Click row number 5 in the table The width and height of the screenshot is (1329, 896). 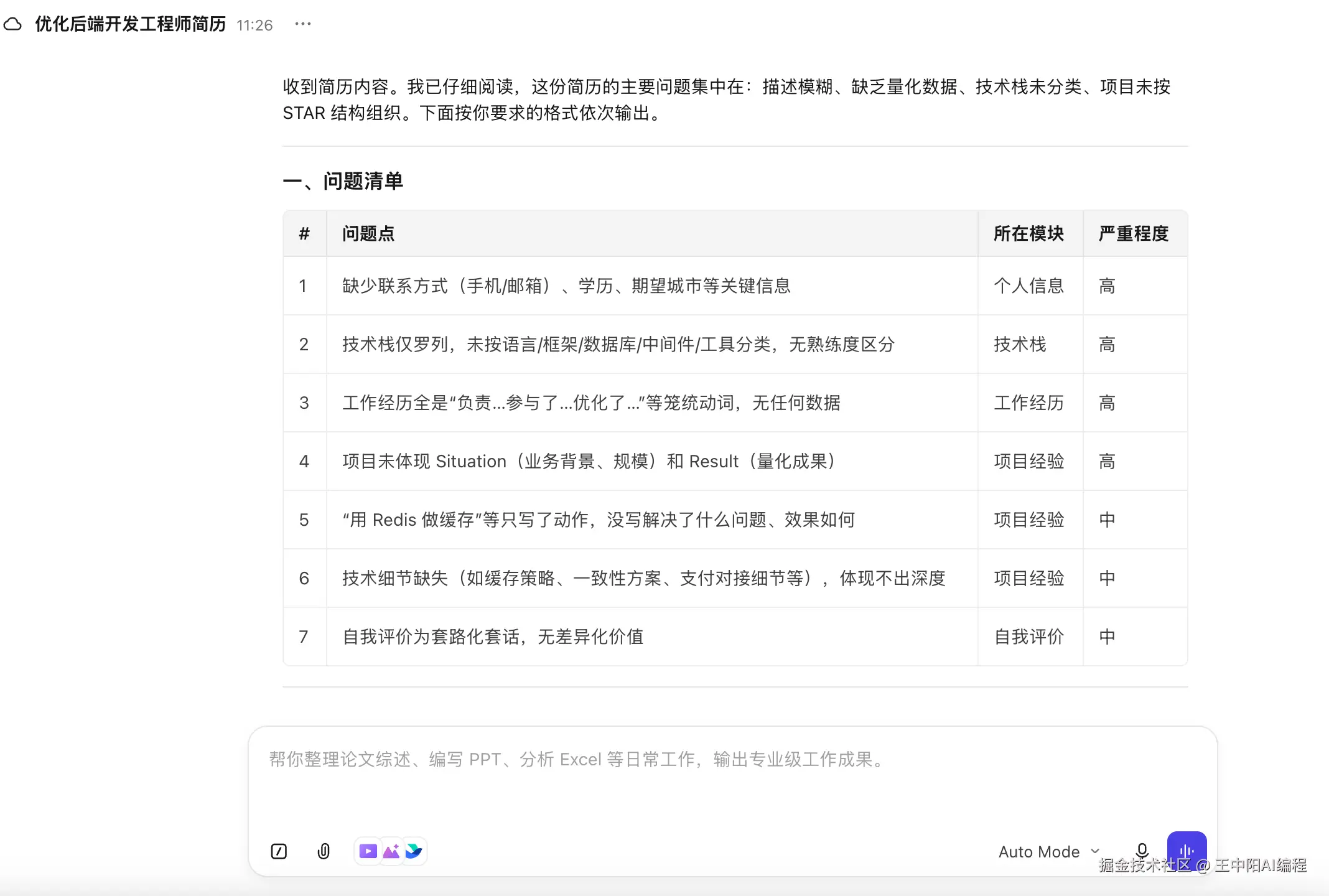(x=304, y=520)
